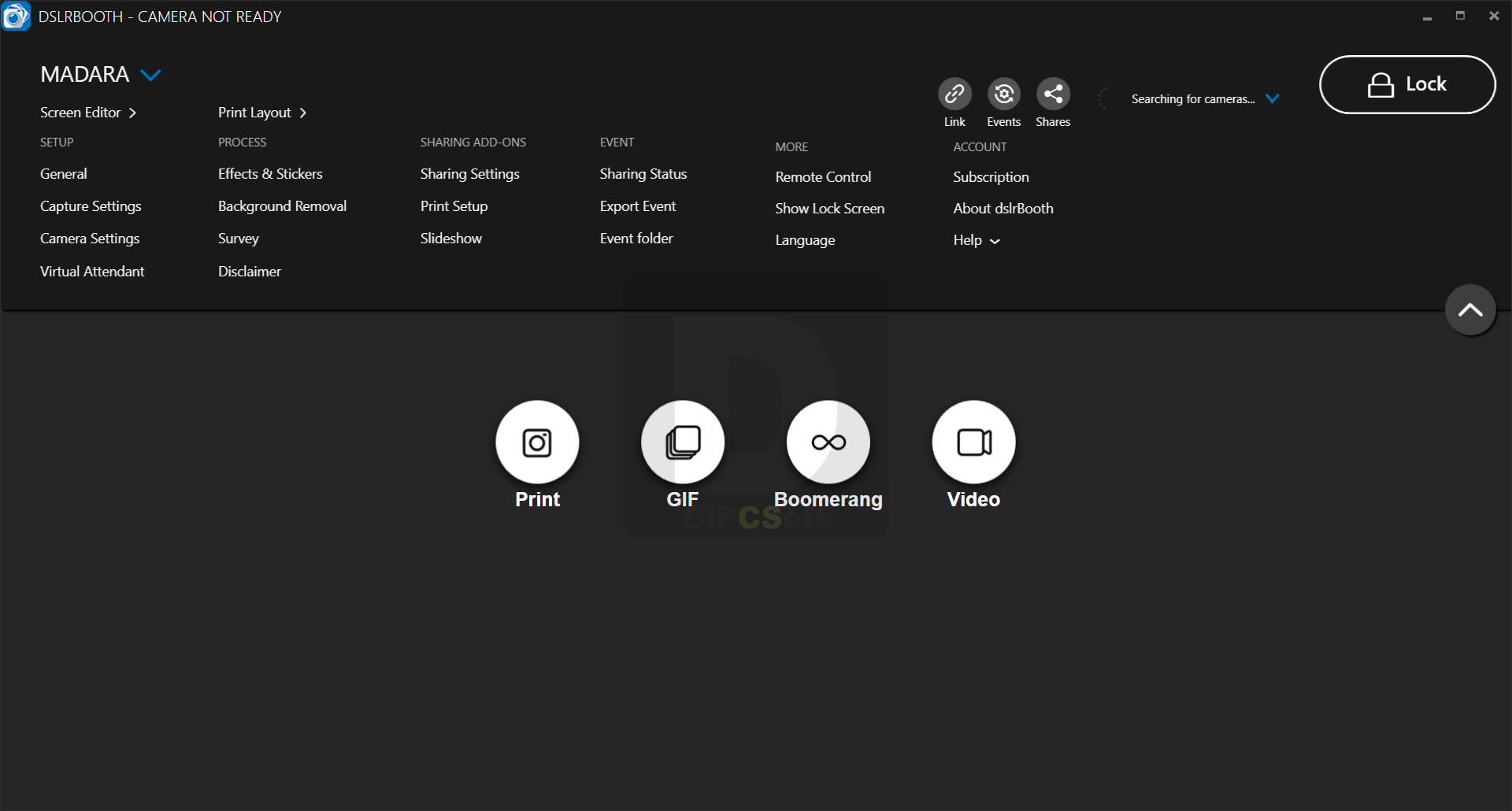
Task: Open Camera Settings
Action: point(90,239)
